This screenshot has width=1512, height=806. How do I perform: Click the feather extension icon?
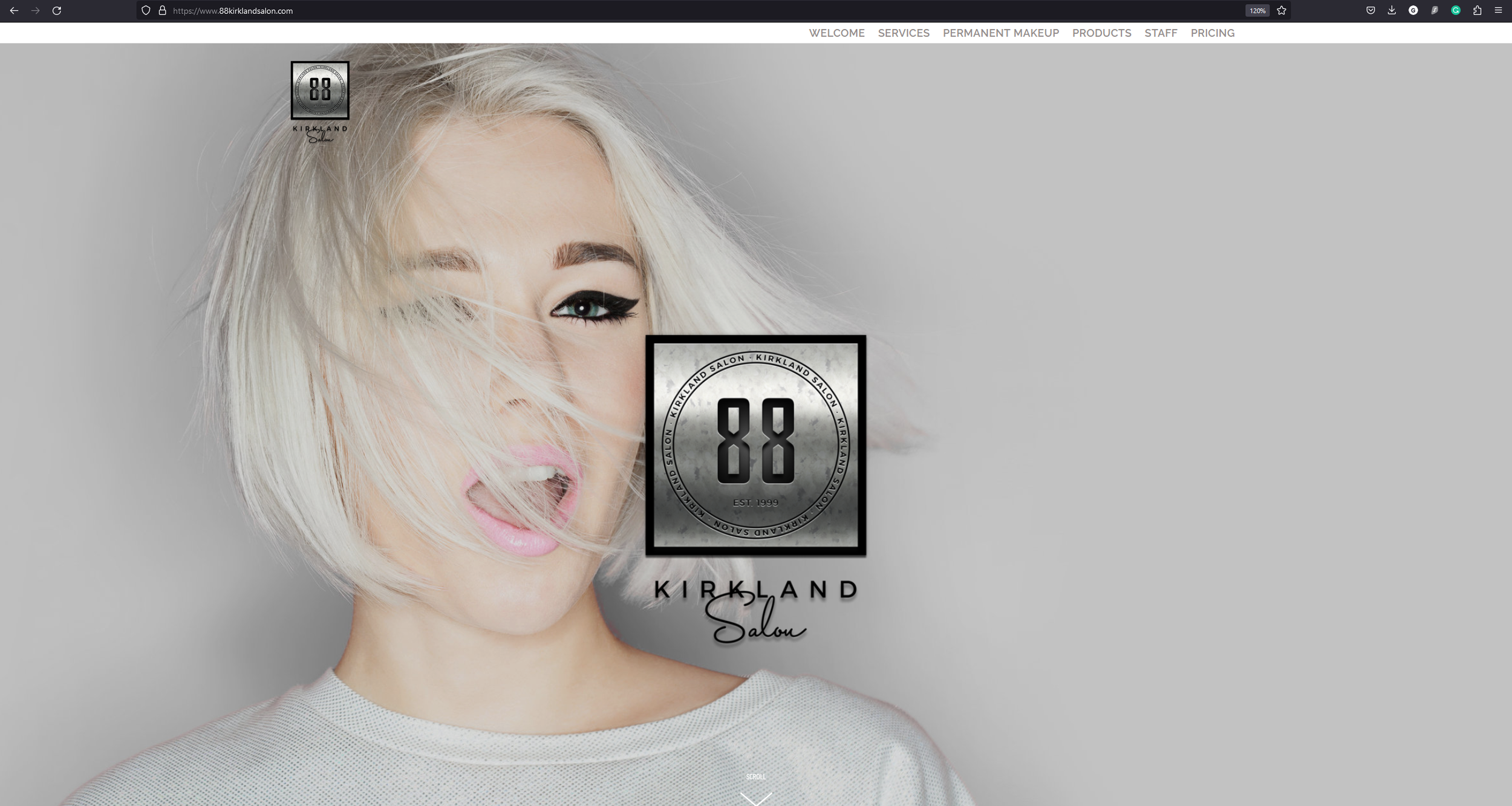pyautogui.click(x=1435, y=10)
